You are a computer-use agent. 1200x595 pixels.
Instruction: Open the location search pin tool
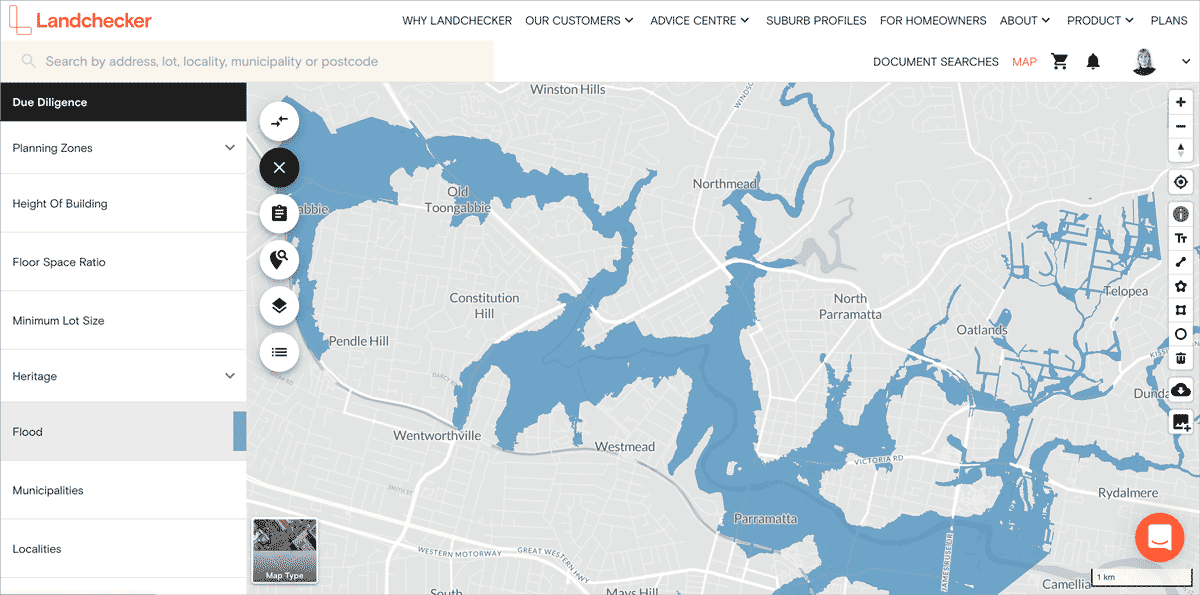[279, 260]
